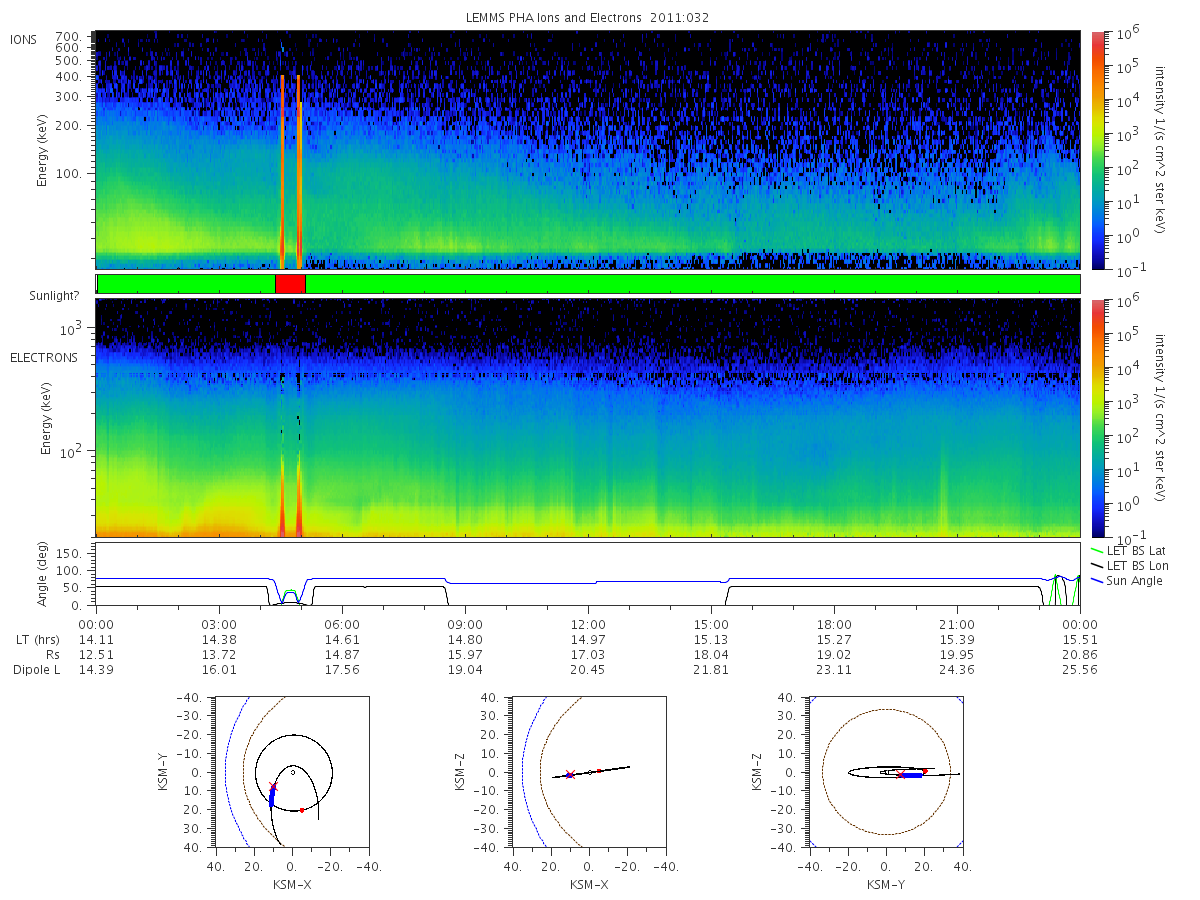Screen dimensions: 1200x900
Task: Click the LT value 14.11
Action: click(96, 638)
